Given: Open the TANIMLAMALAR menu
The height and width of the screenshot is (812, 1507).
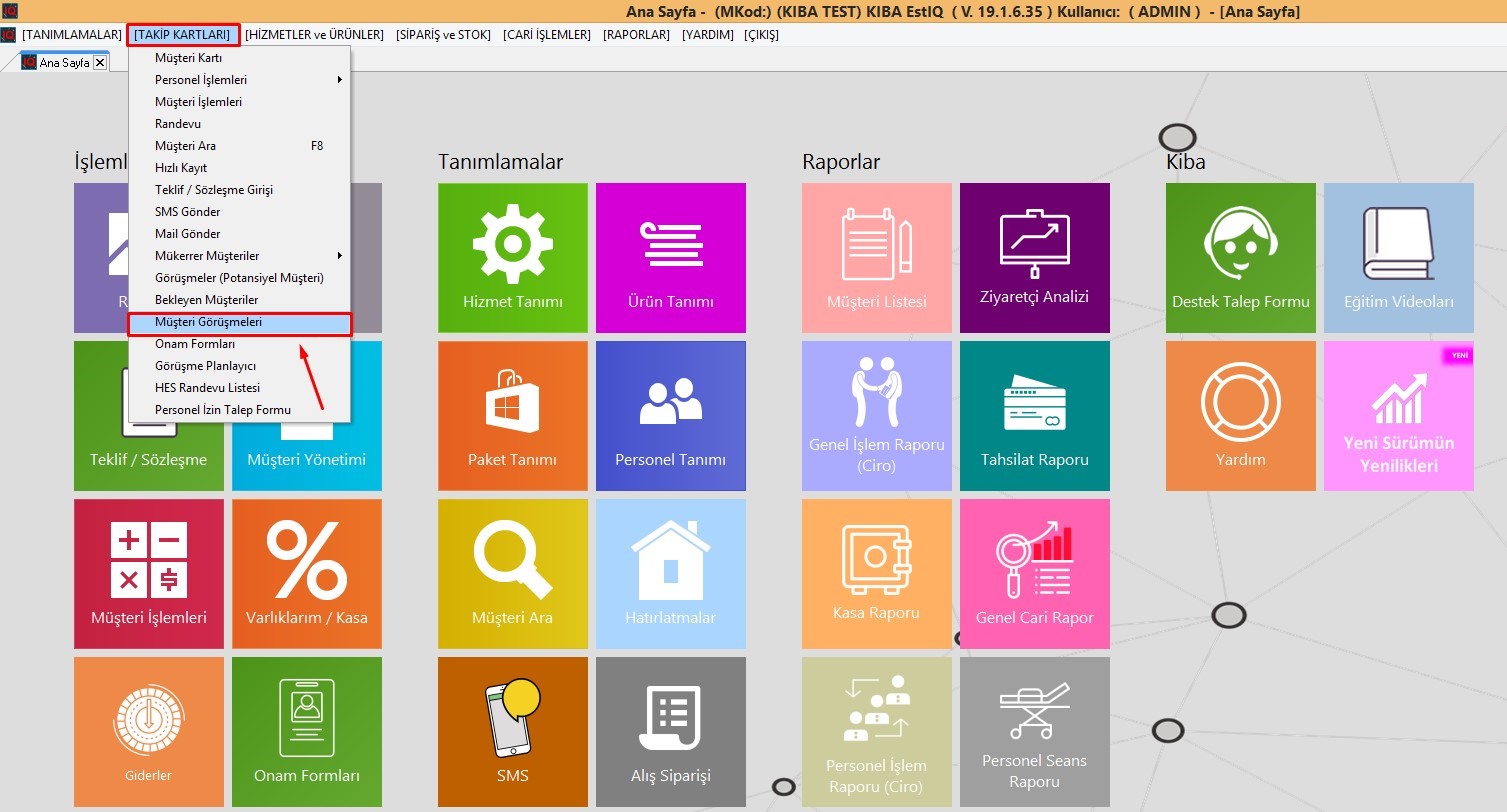Looking at the screenshot, I should [x=71, y=35].
